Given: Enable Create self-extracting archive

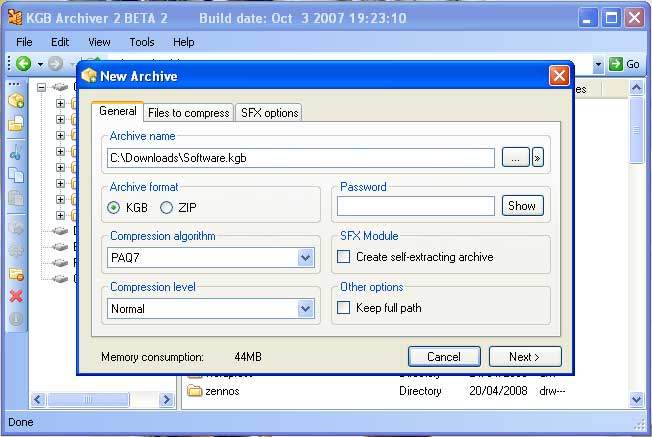Looking at the screenshot, I should (x=344, y=257).
